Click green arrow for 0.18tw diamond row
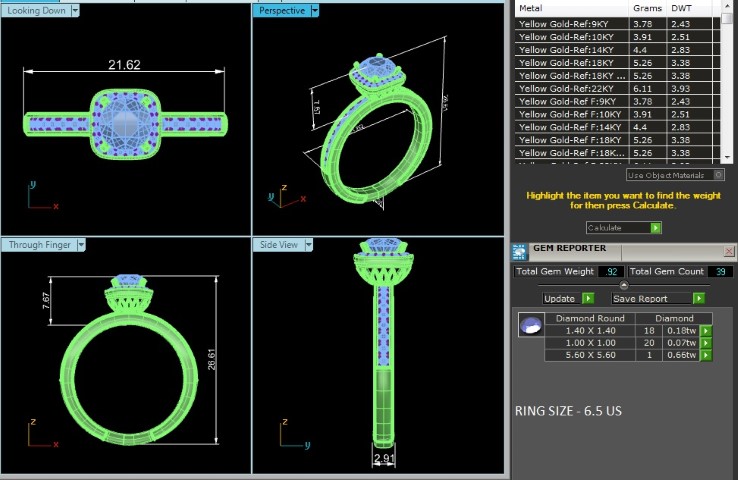The height and width of the screenshot is (480, 738). pos(705,330)
